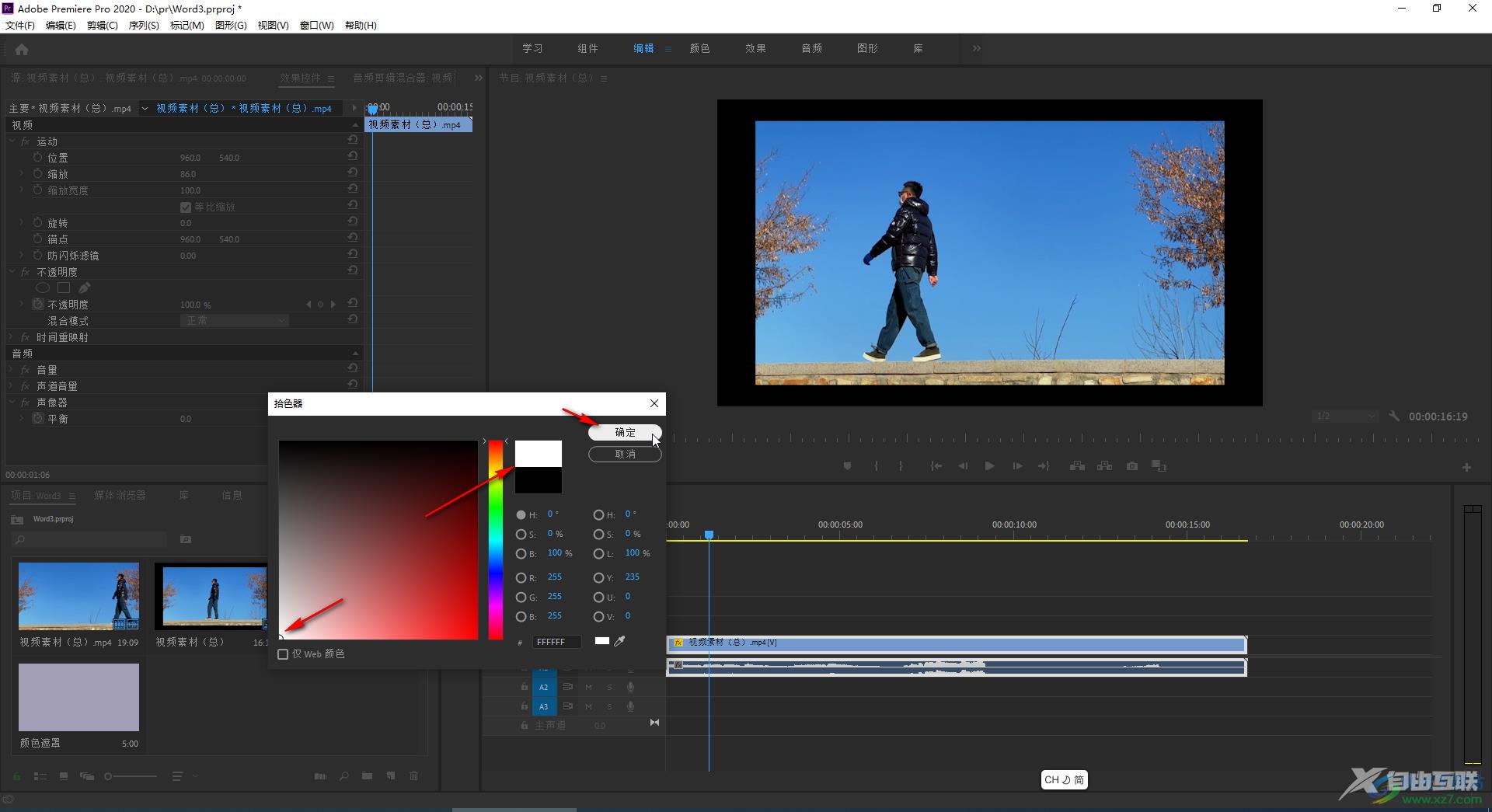
Task: Switch project panel to freeform view
Action: [x=87, y=776]
